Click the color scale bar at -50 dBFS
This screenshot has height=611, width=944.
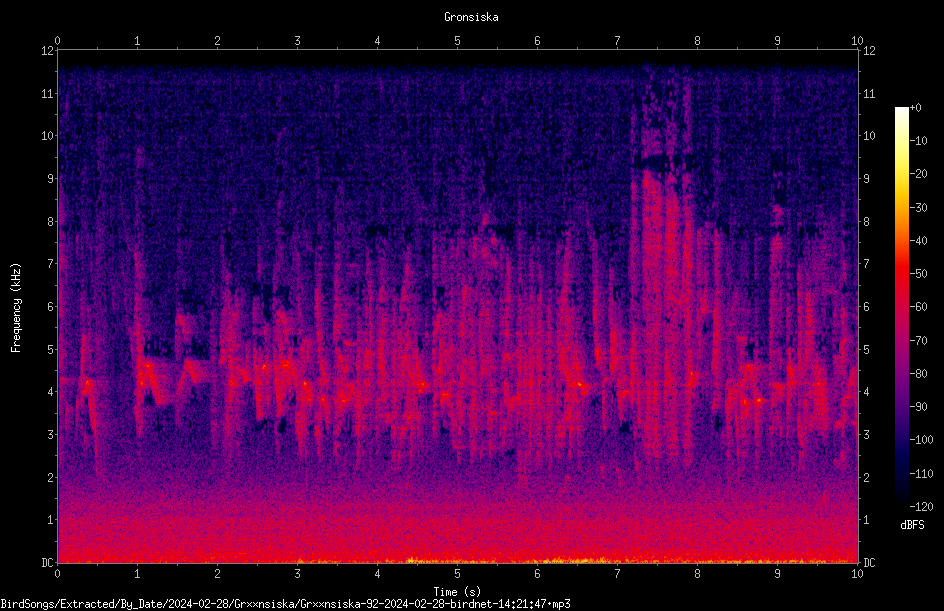coord(901,273)
